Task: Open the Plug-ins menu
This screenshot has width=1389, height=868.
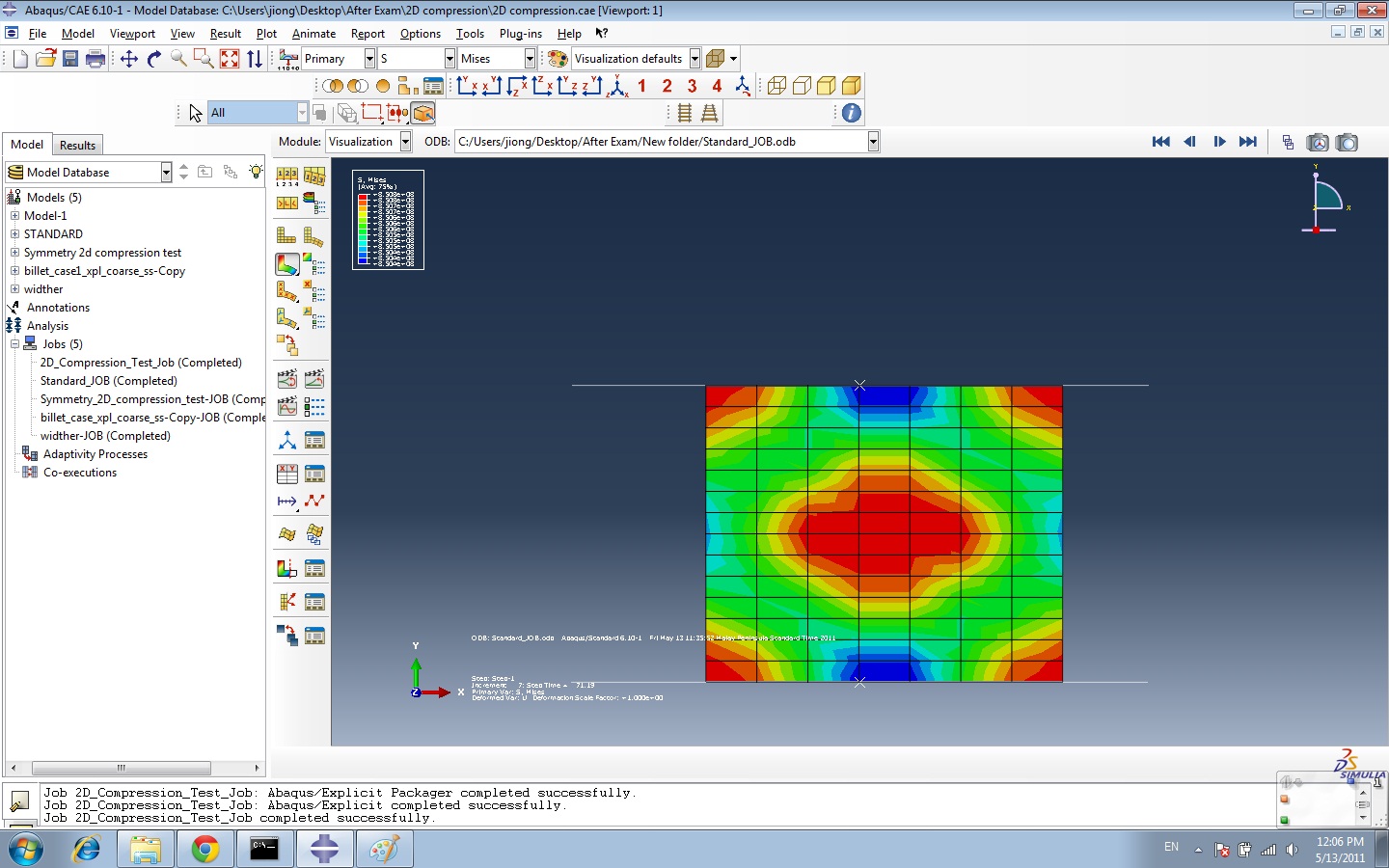Action: pyautogui.click(x=521, y=34)
